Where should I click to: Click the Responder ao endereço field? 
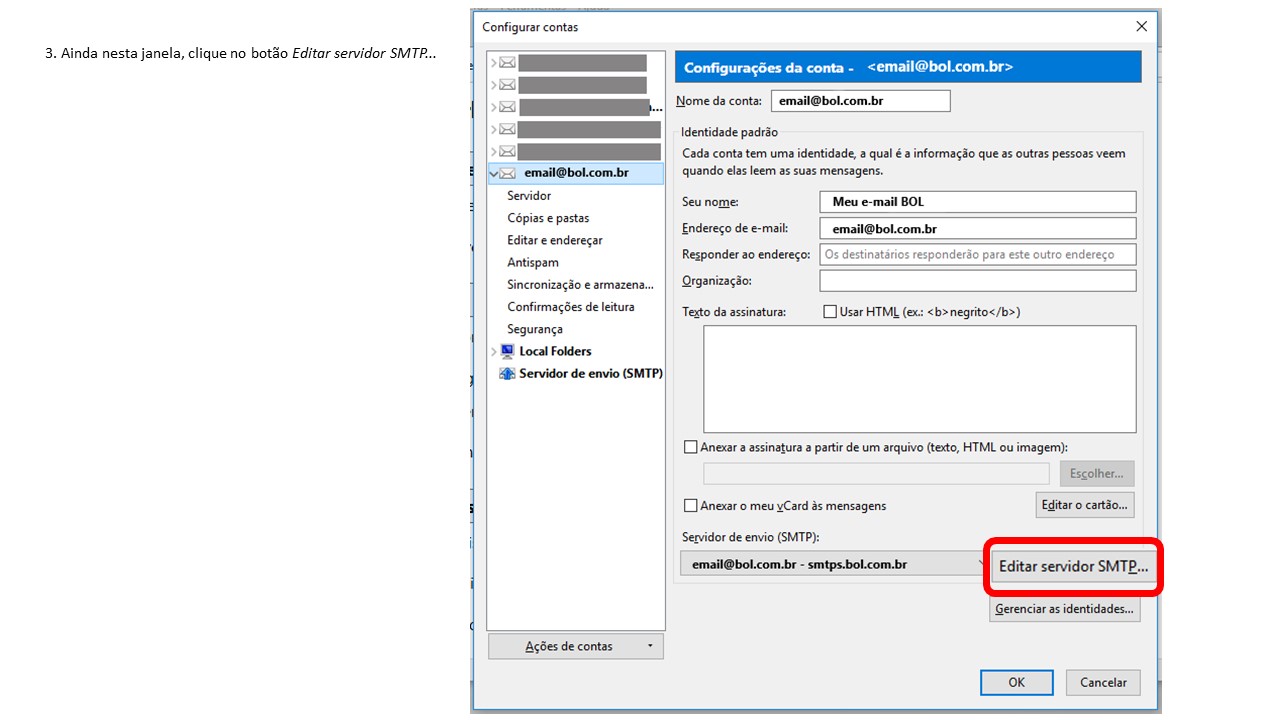point(978,255)
